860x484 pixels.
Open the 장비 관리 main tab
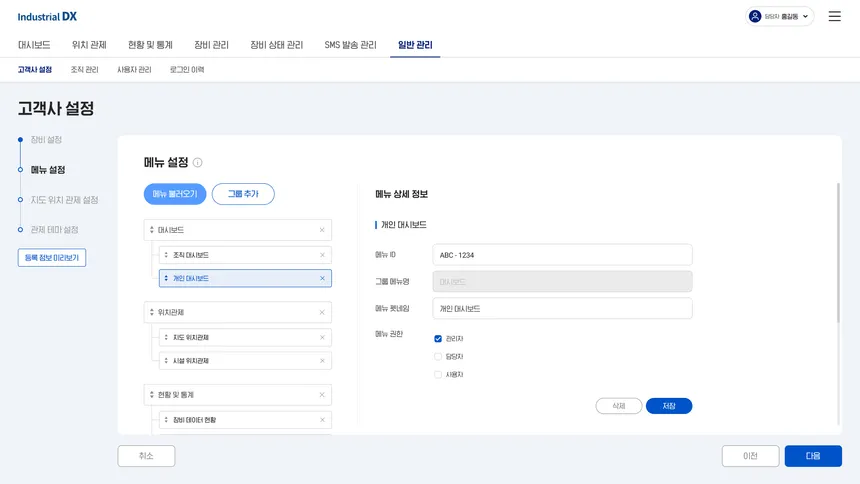[x=211, y=45]
